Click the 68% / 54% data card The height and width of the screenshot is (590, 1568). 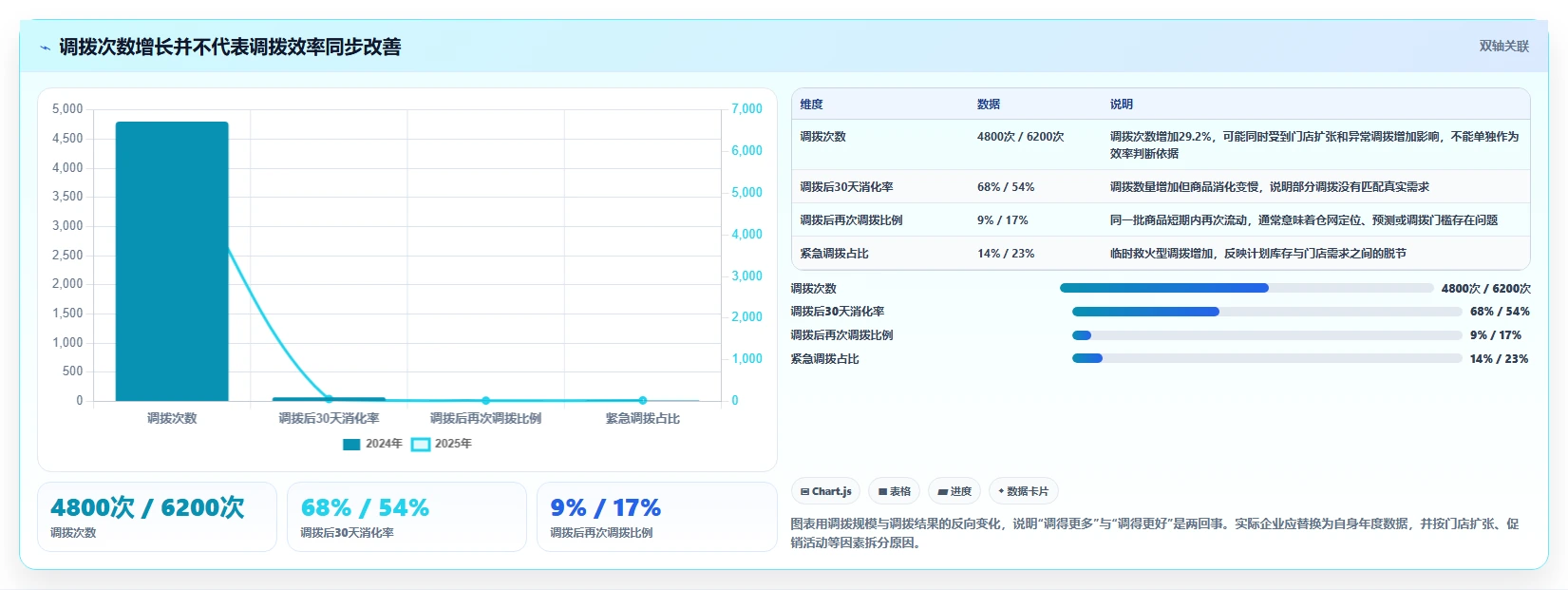click(x=406, y=517)
